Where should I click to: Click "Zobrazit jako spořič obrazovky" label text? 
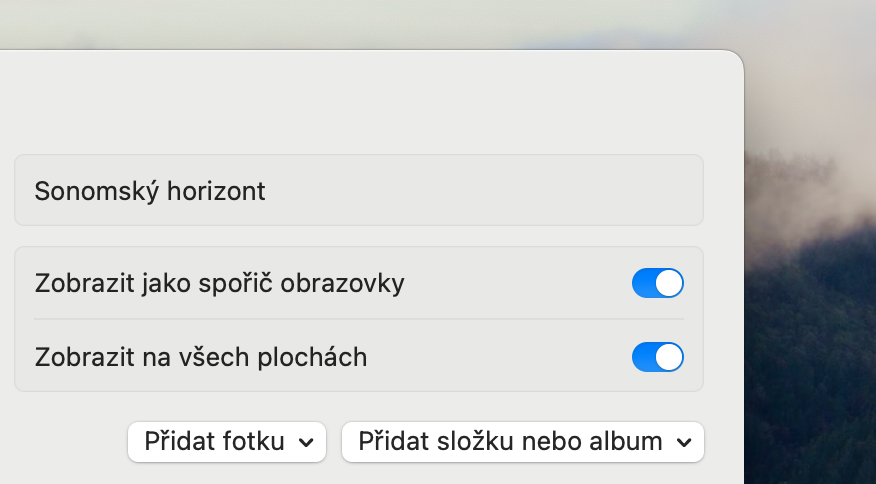point(219,283)
